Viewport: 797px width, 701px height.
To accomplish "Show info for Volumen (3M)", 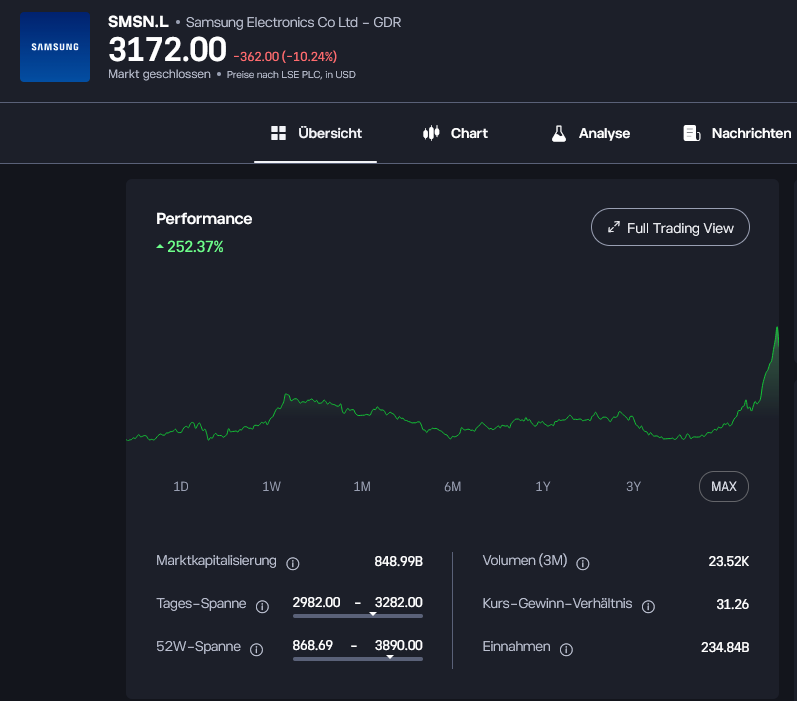I will [583, 563].
